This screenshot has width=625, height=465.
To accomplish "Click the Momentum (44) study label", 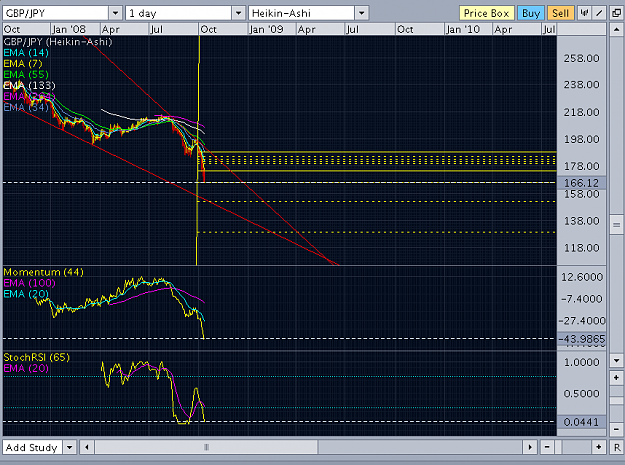I will point(43,272).
